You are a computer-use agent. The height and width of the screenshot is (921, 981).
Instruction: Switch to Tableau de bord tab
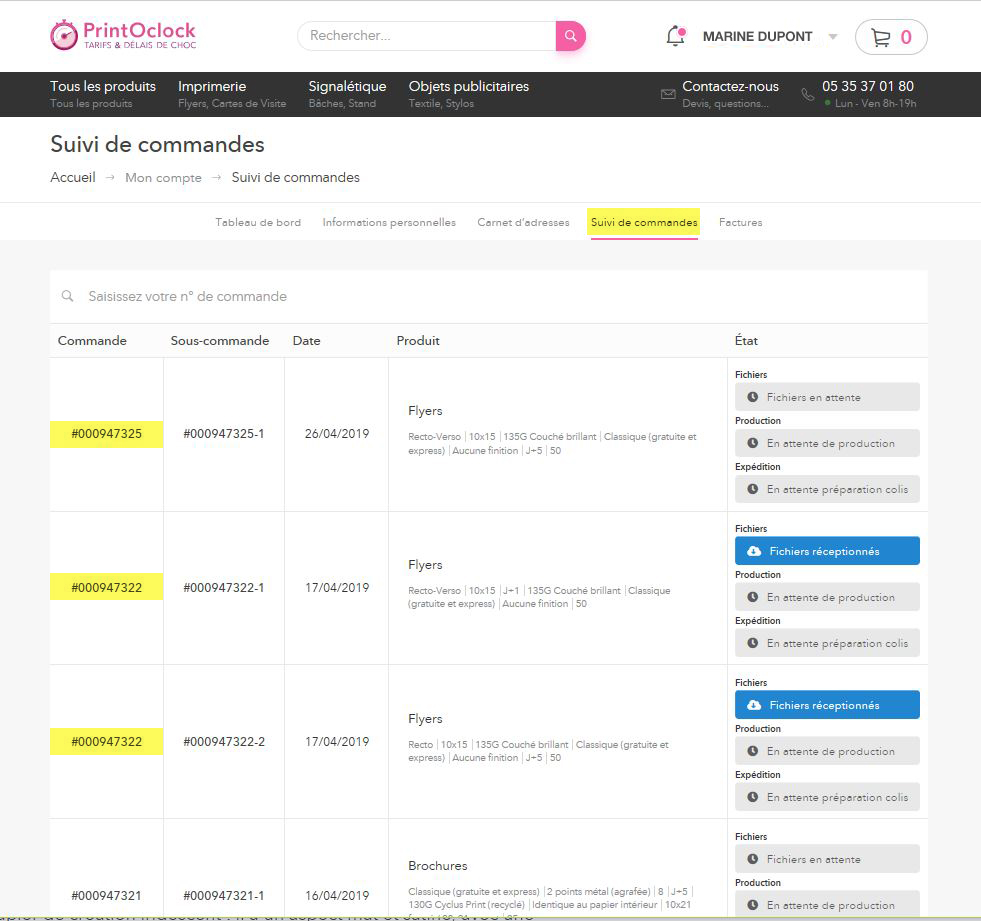coord(258,223)
